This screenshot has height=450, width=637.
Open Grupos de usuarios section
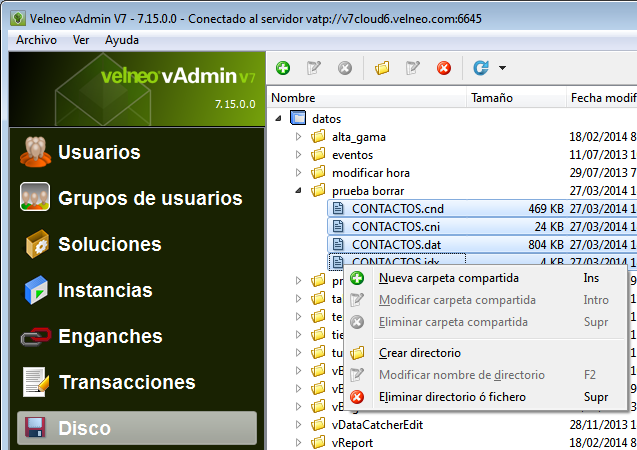tap(137, 198)
